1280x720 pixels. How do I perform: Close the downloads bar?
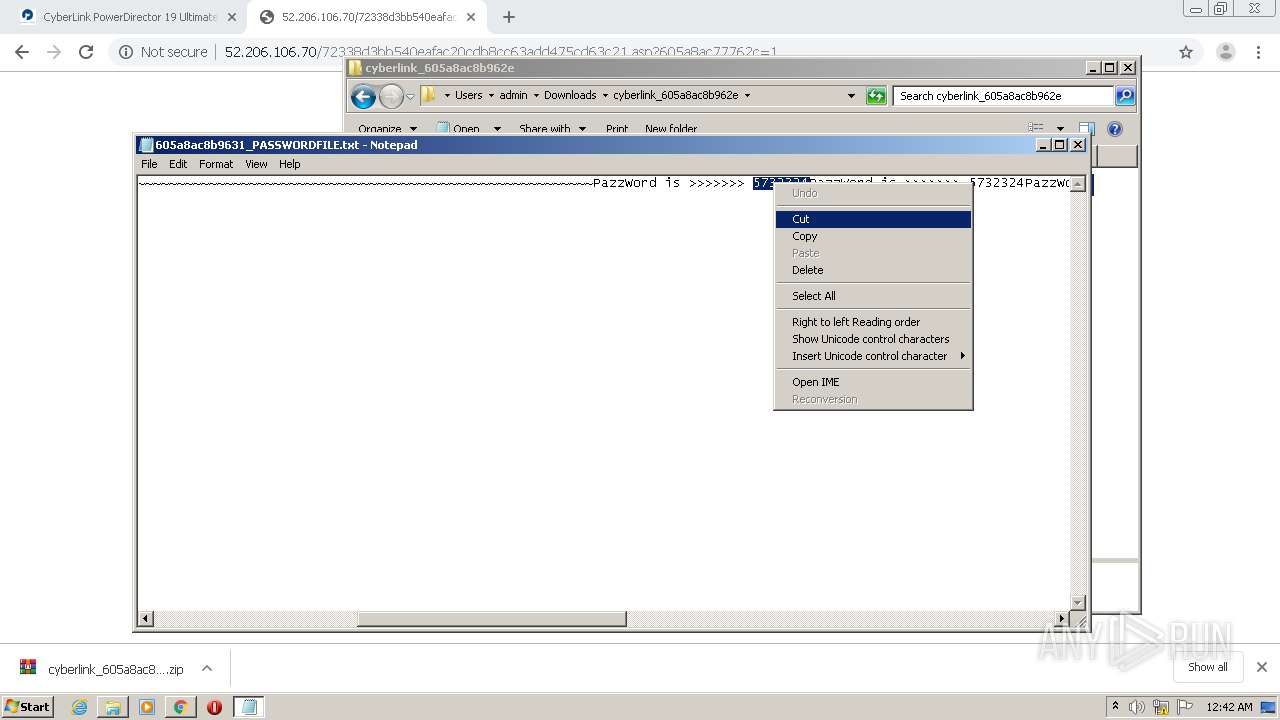click(x=1262, y=667)
